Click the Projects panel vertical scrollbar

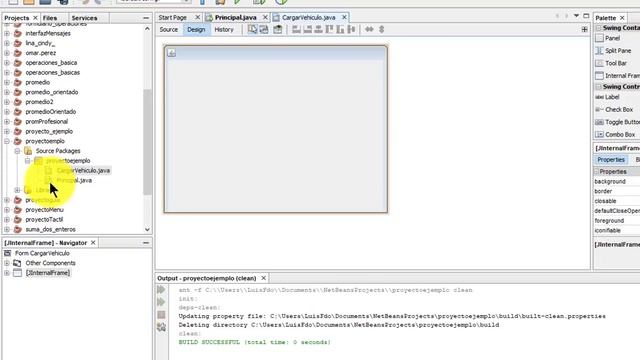click(x=147, y=142)
